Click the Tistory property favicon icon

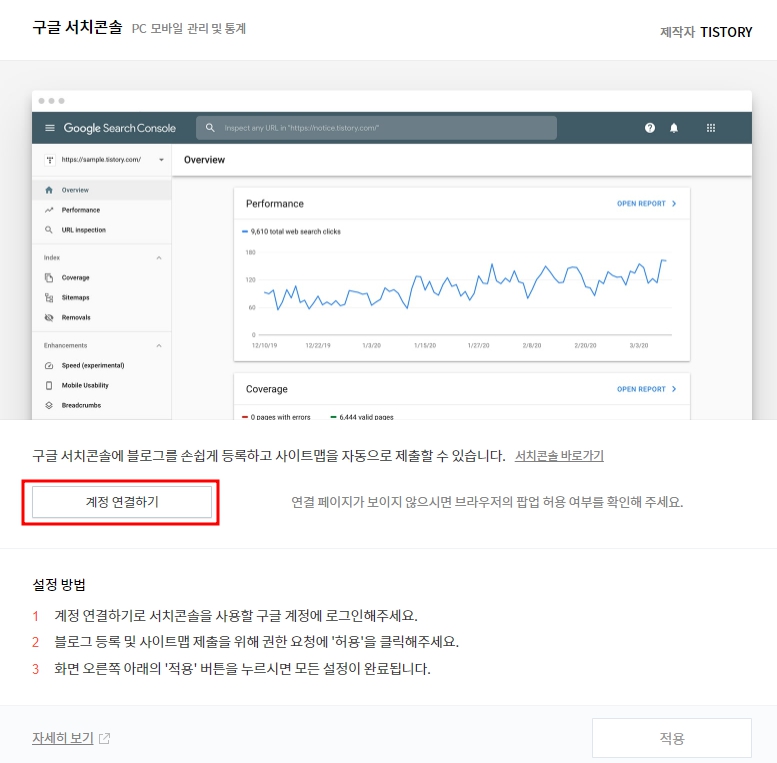[x=50, y=160]
